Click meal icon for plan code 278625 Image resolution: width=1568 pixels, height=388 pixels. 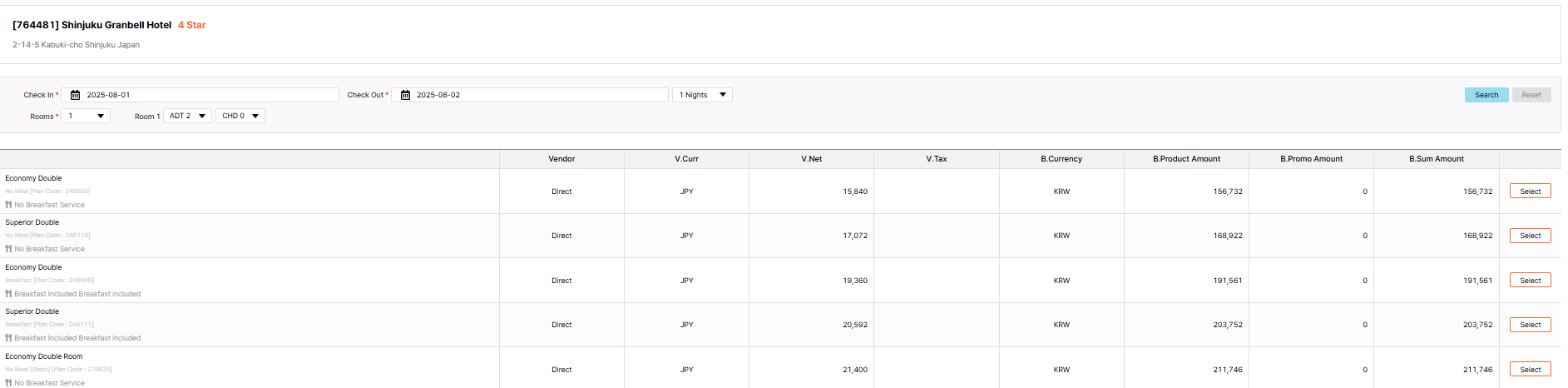pos(8,383)
